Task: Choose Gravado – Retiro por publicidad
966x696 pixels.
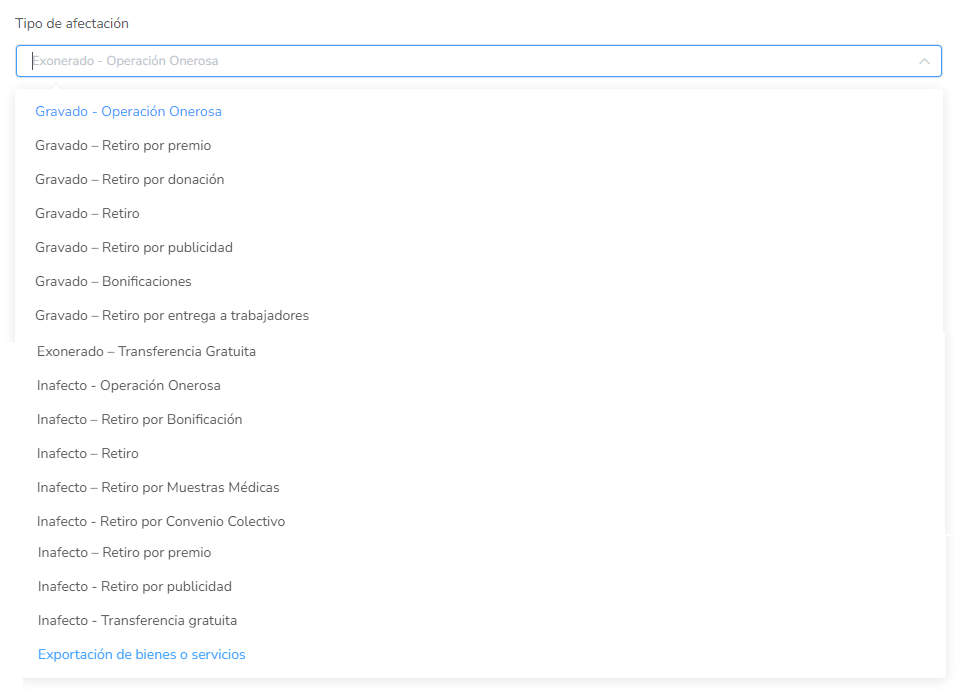Action: 134,248
